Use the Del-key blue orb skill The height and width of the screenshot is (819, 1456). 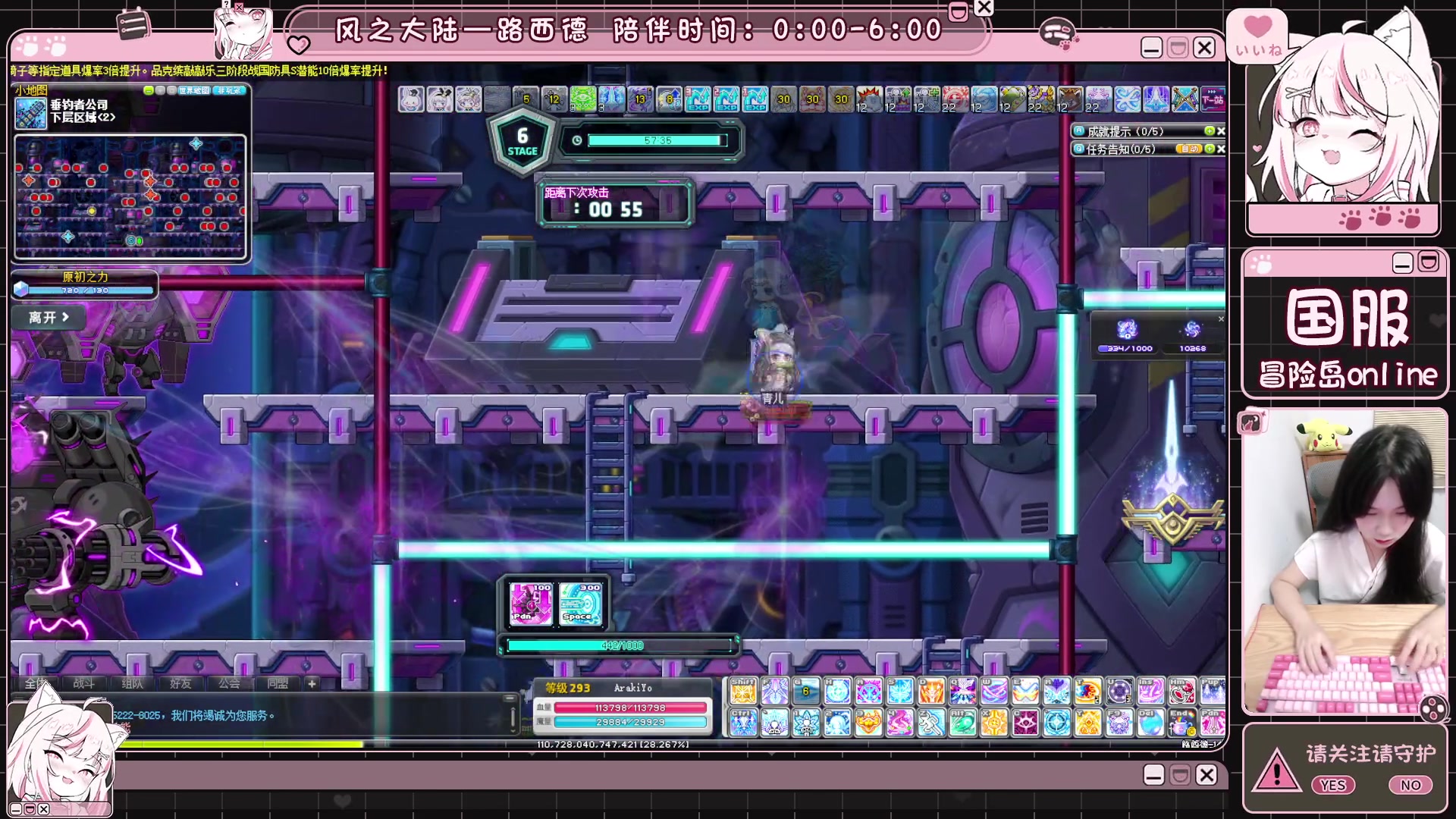pyautogui.click(x=1150, y=723)
